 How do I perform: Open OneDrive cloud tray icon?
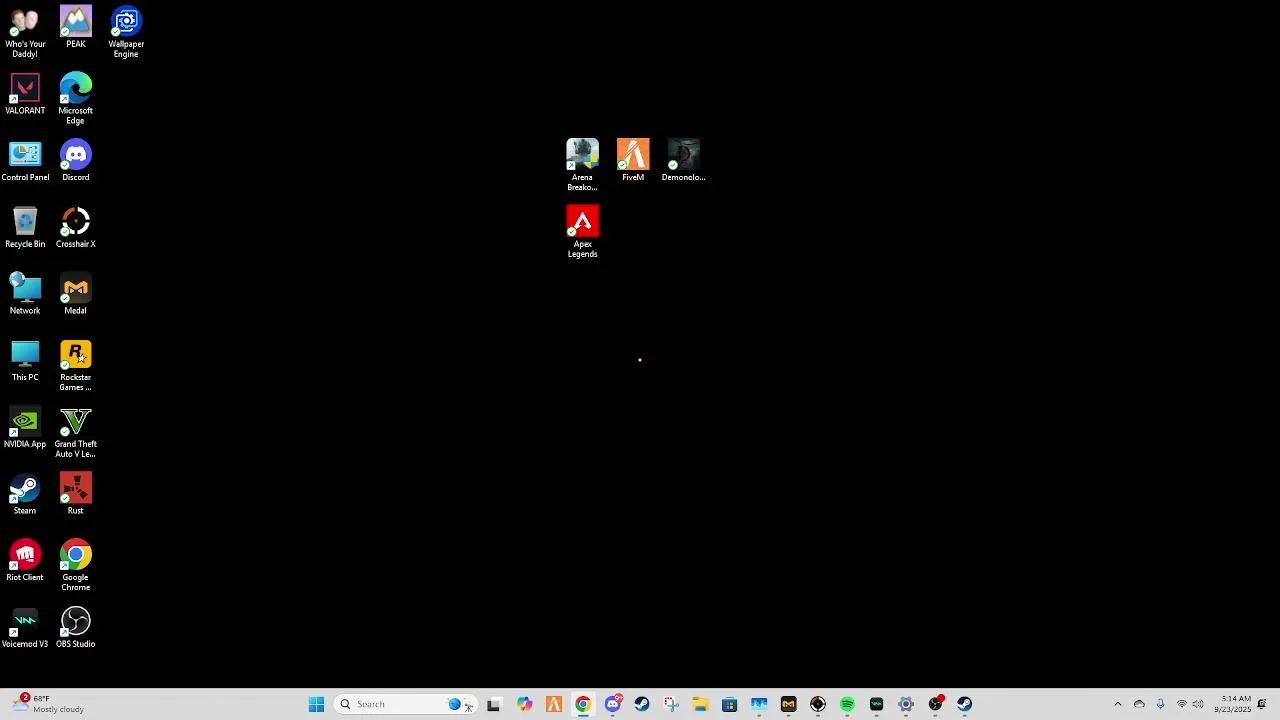pos(1139,704)
